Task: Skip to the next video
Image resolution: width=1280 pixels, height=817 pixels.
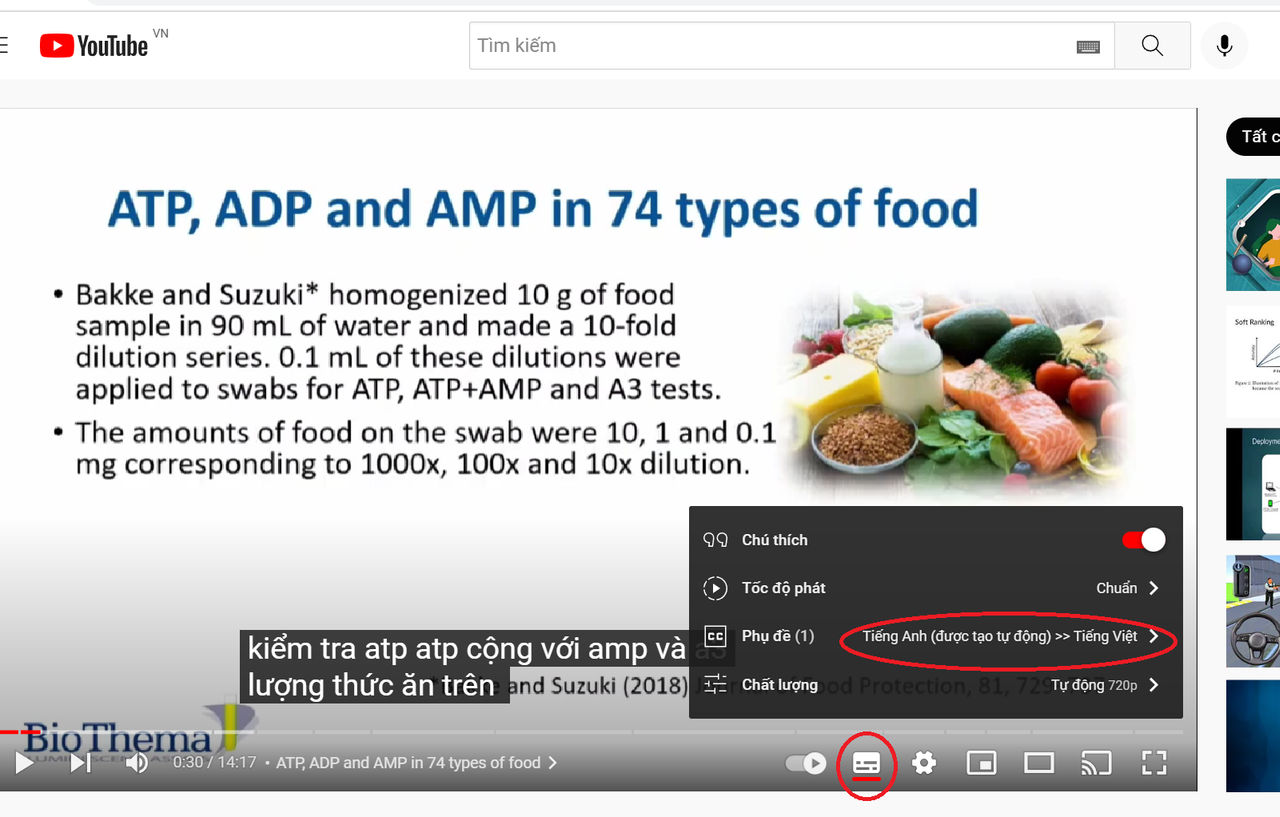Action: 81,763
